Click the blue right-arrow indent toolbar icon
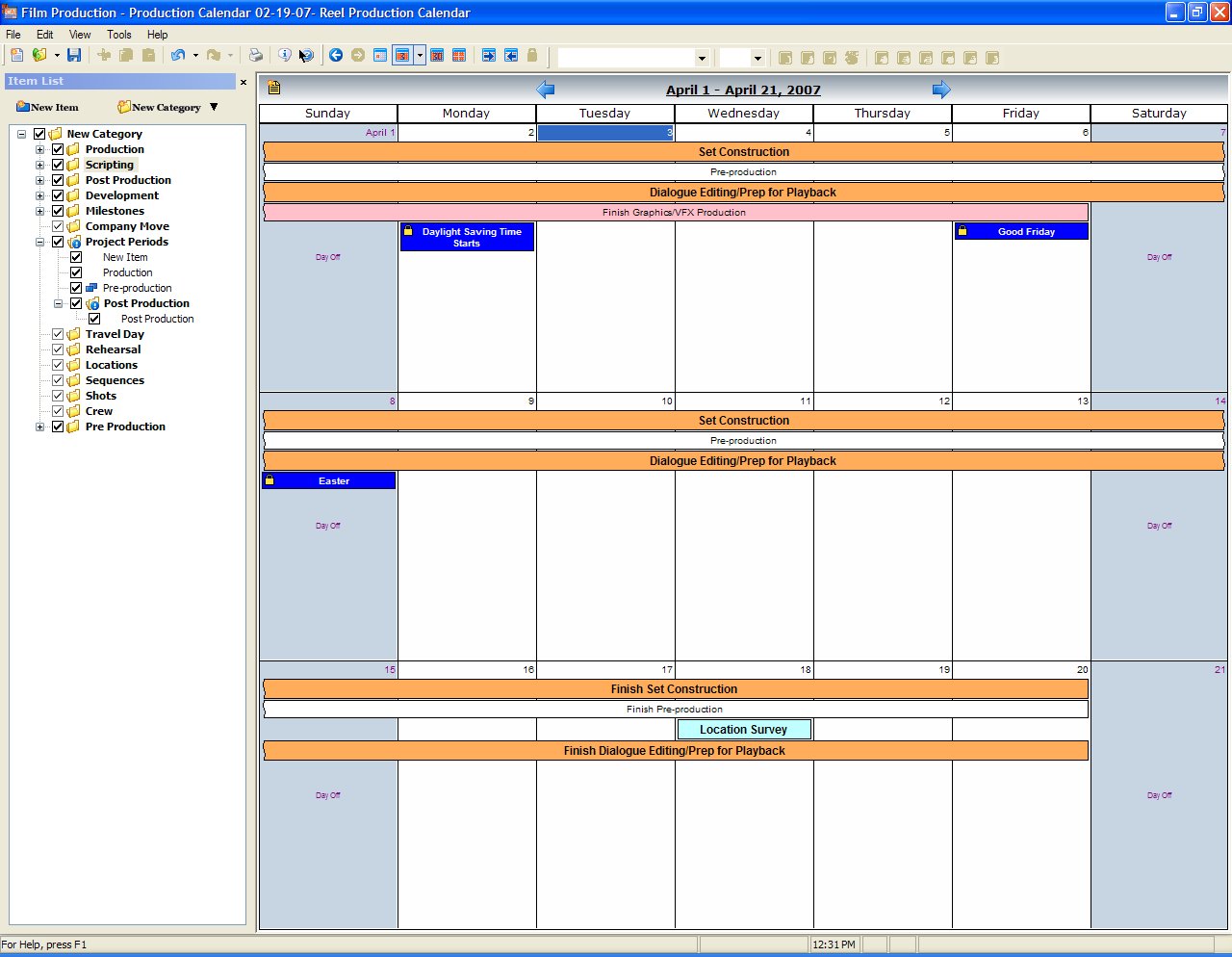 [x=489, y=56]
